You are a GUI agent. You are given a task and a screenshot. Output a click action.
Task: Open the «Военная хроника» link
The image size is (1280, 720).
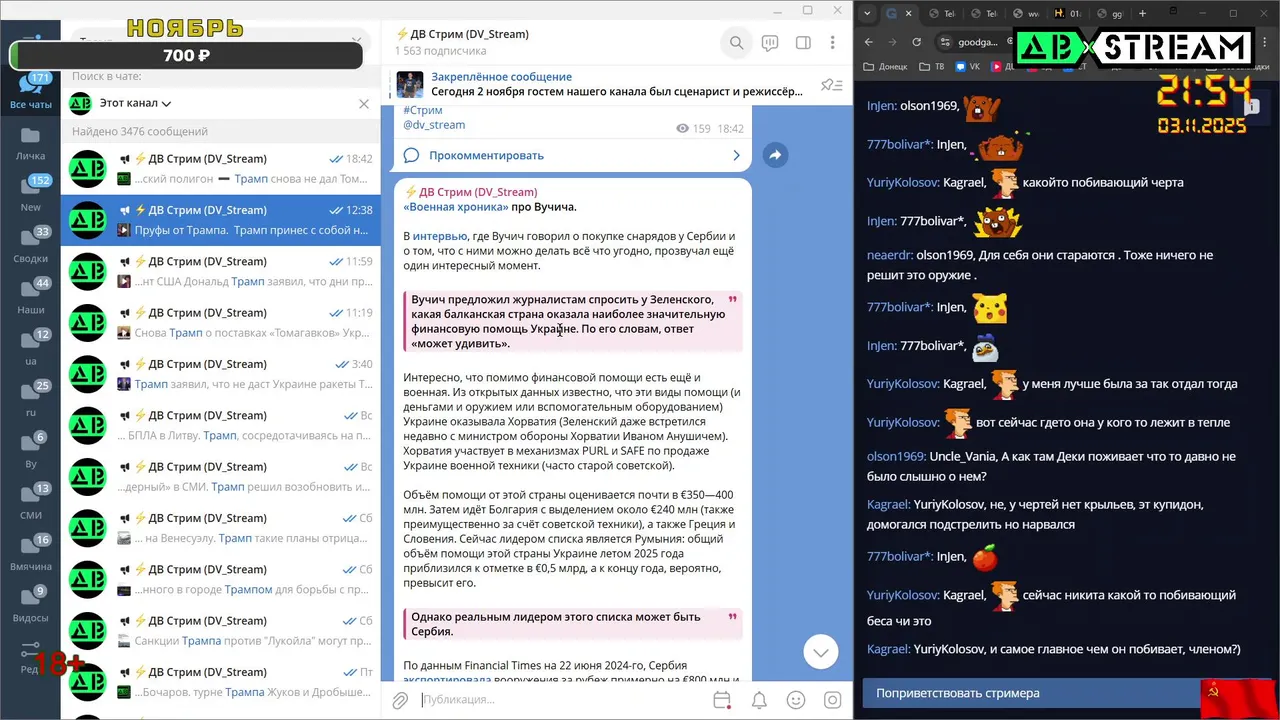[x=455, y=207]
